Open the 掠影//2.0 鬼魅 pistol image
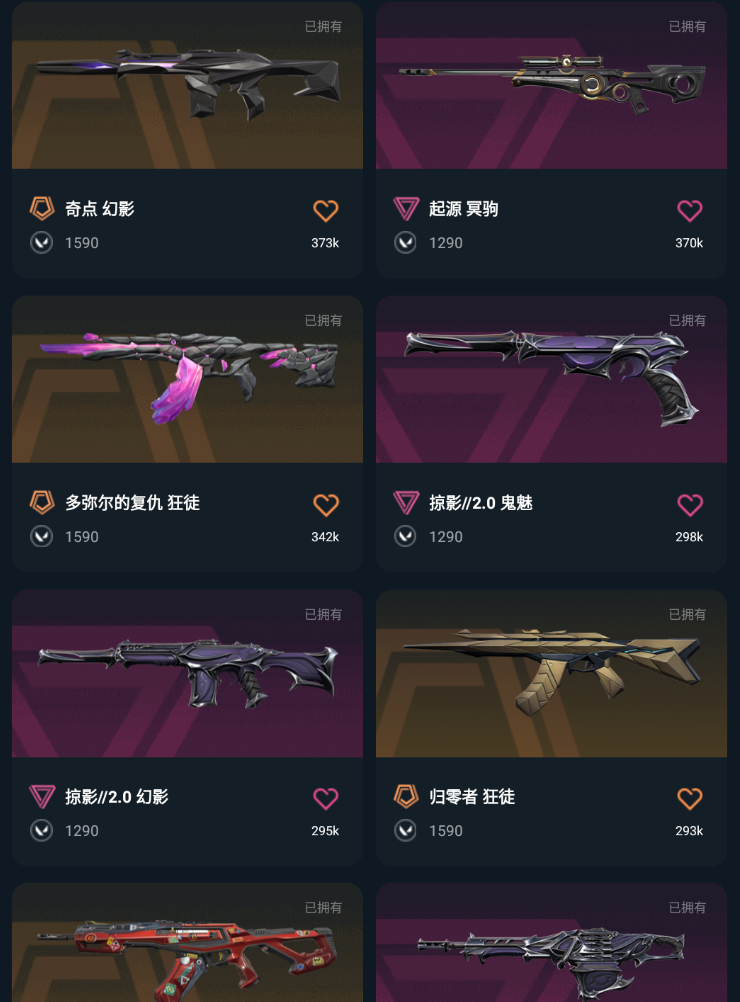The height and width of the screenshot is (1002, 740). pos(551,379)
